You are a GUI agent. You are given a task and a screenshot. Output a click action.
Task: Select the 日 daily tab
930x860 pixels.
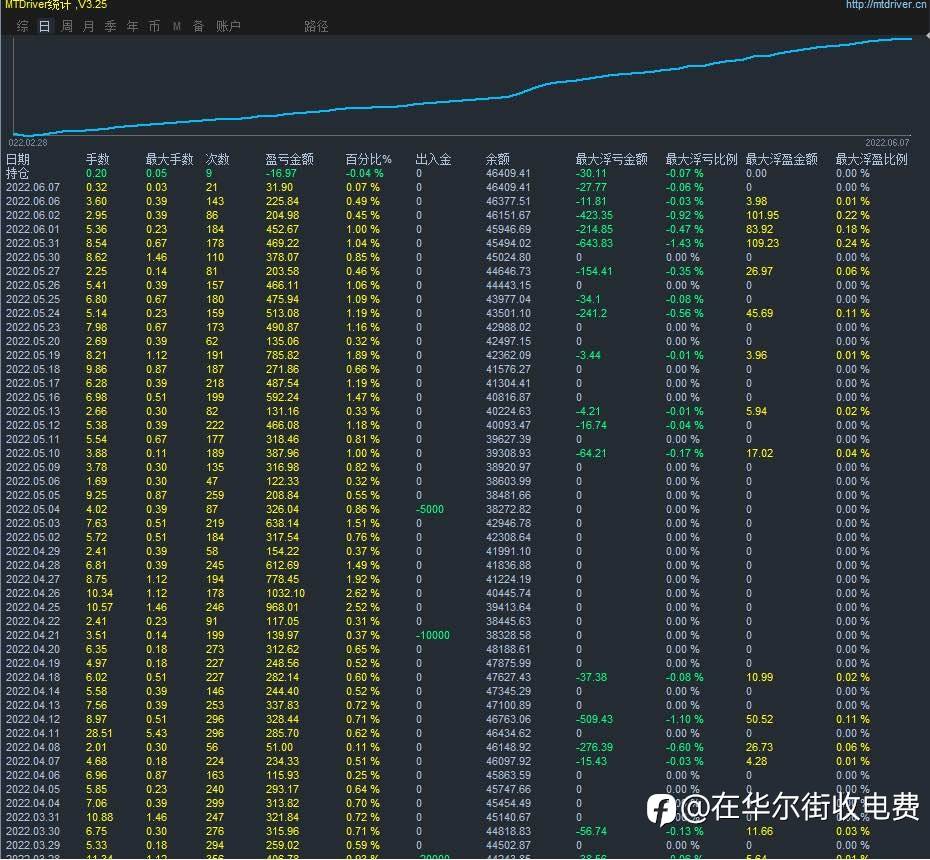(x=44, y=26)
